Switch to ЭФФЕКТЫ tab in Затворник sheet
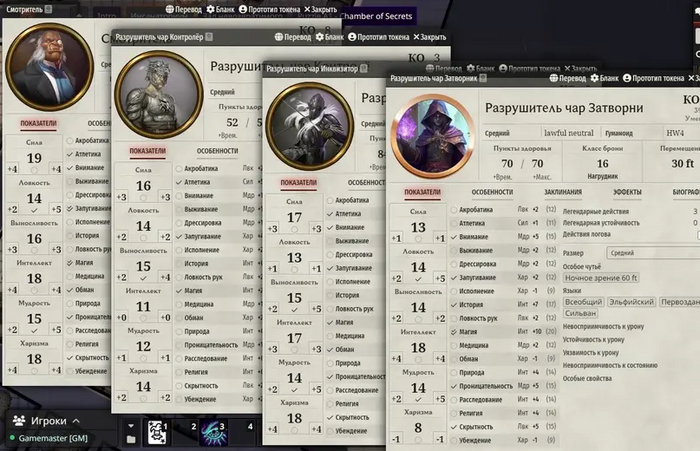Image resolution: width=700 pixels, height=451 pixels. 627,192
